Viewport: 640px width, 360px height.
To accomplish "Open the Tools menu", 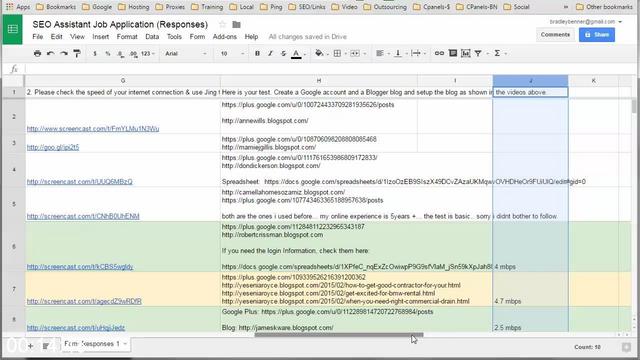I will coord(174,37).
